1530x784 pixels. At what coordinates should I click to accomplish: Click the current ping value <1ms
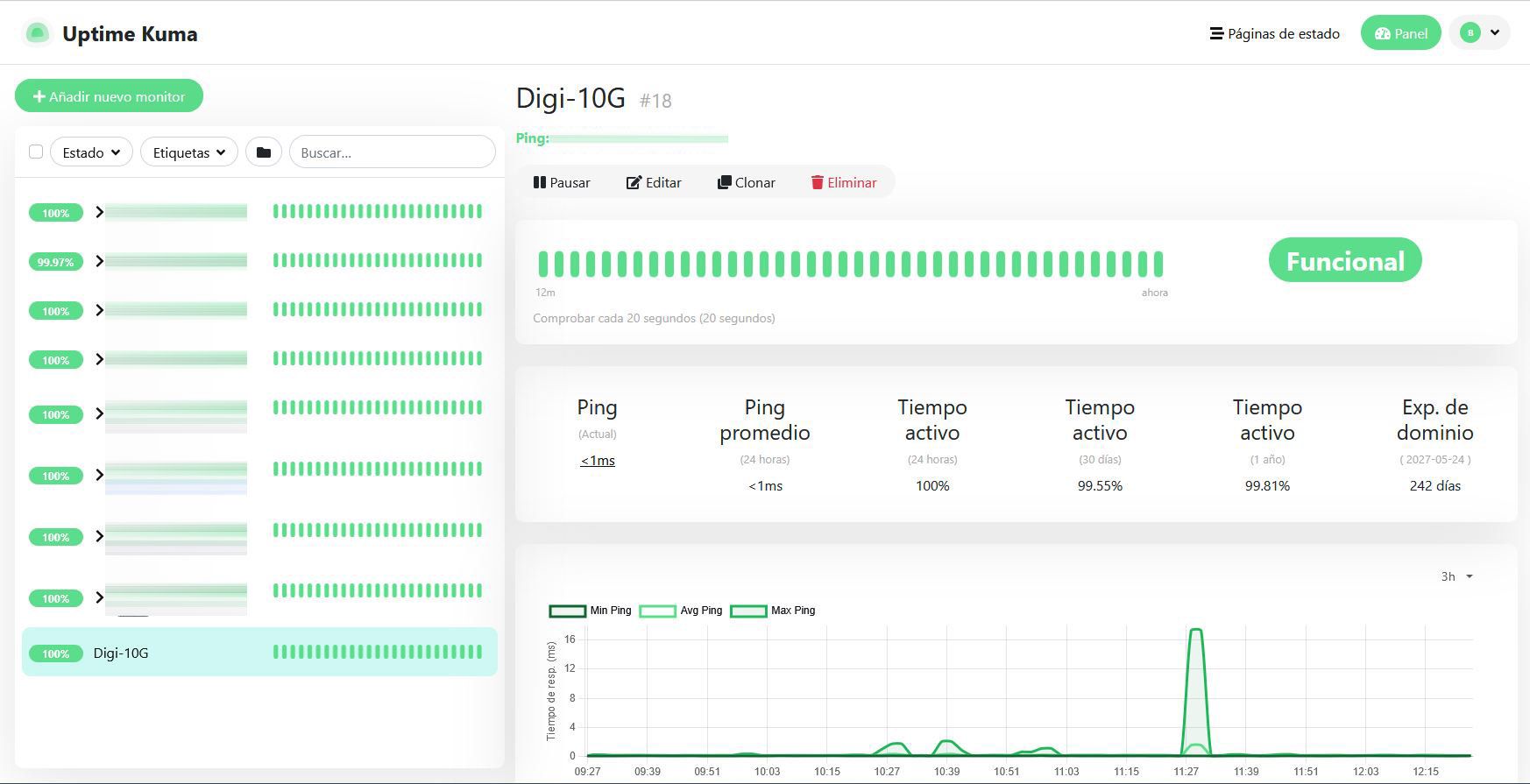[x=598, y=461]
